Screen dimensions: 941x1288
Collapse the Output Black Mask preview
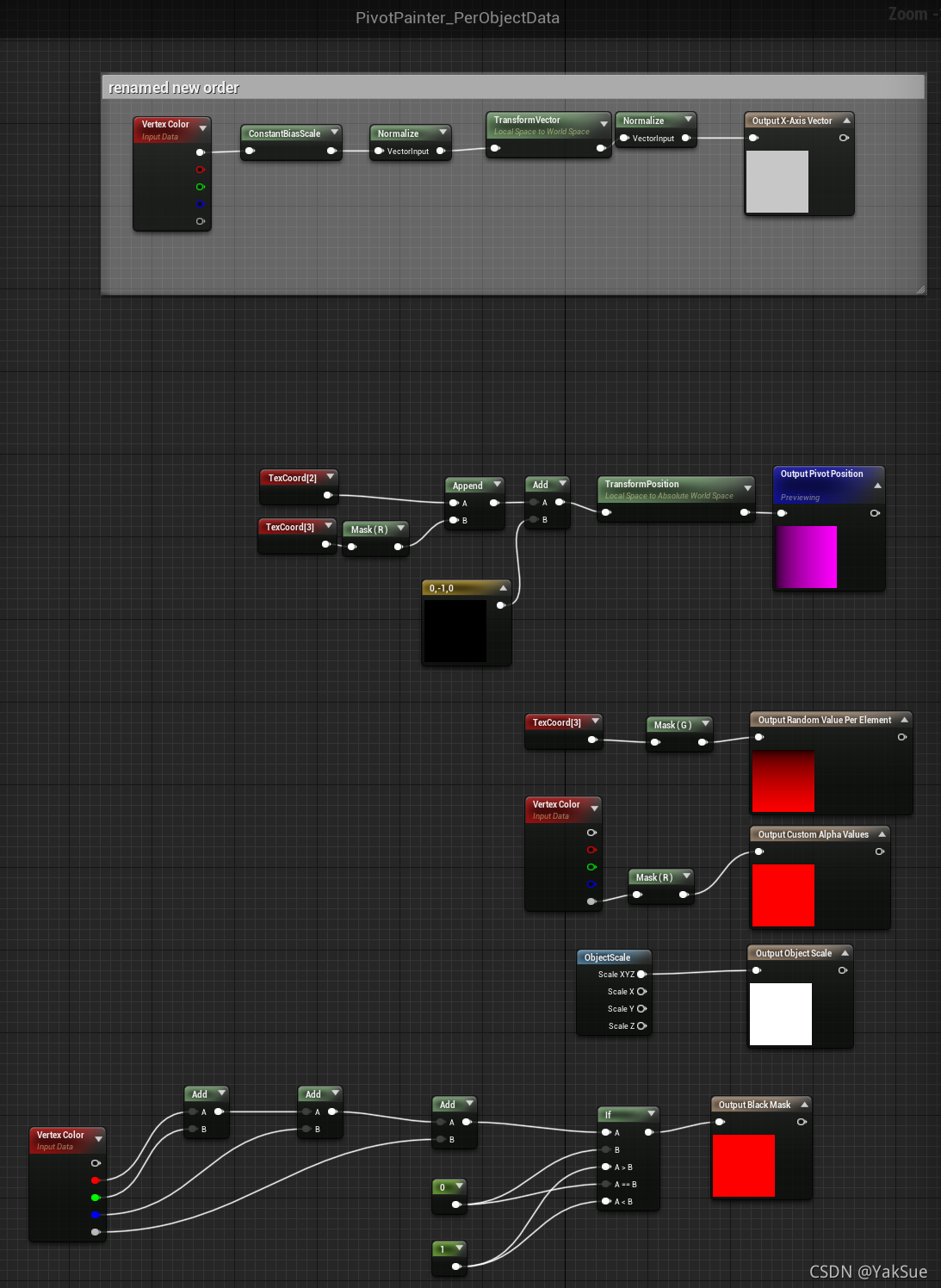[x=804, y=1105]
